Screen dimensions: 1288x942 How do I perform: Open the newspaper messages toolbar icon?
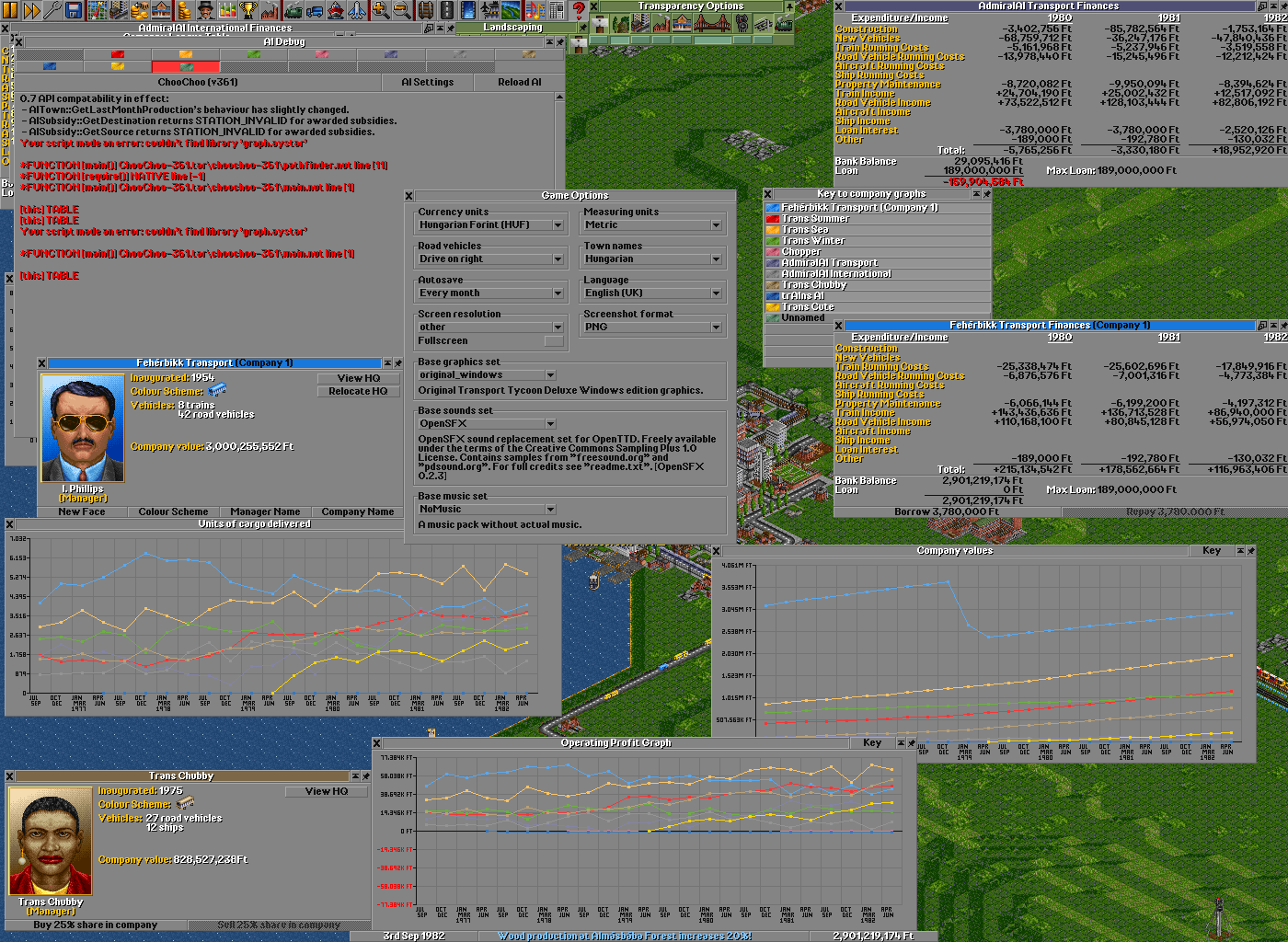tap(558, 10)
